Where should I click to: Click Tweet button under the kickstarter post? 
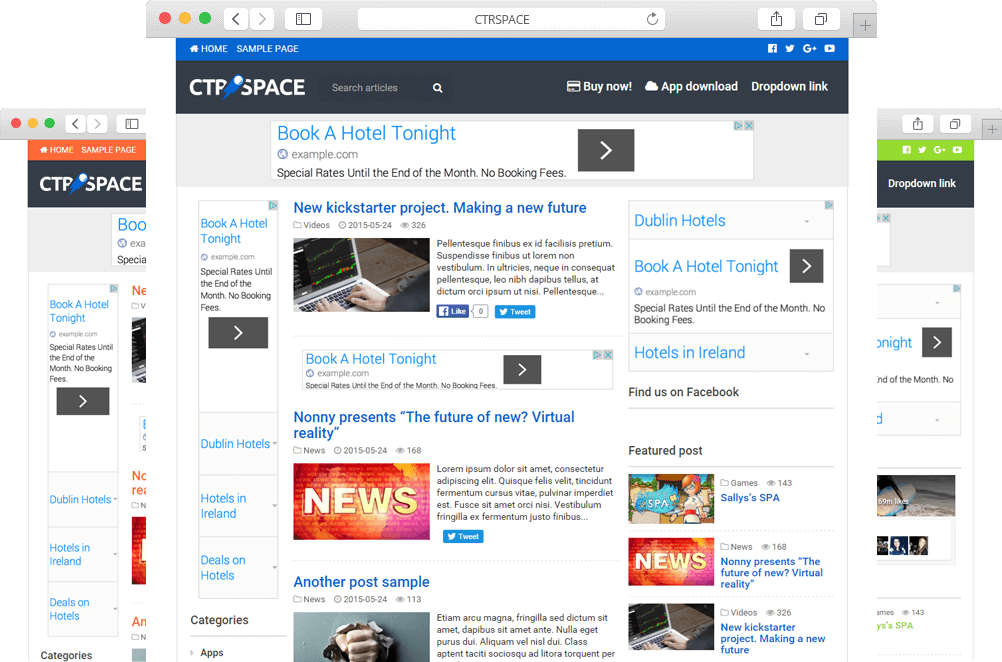[515, 312]
